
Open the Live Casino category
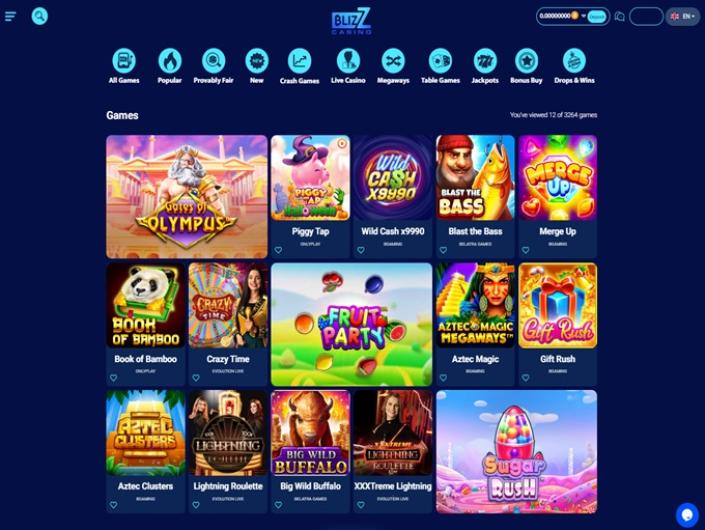click(348, 66)
